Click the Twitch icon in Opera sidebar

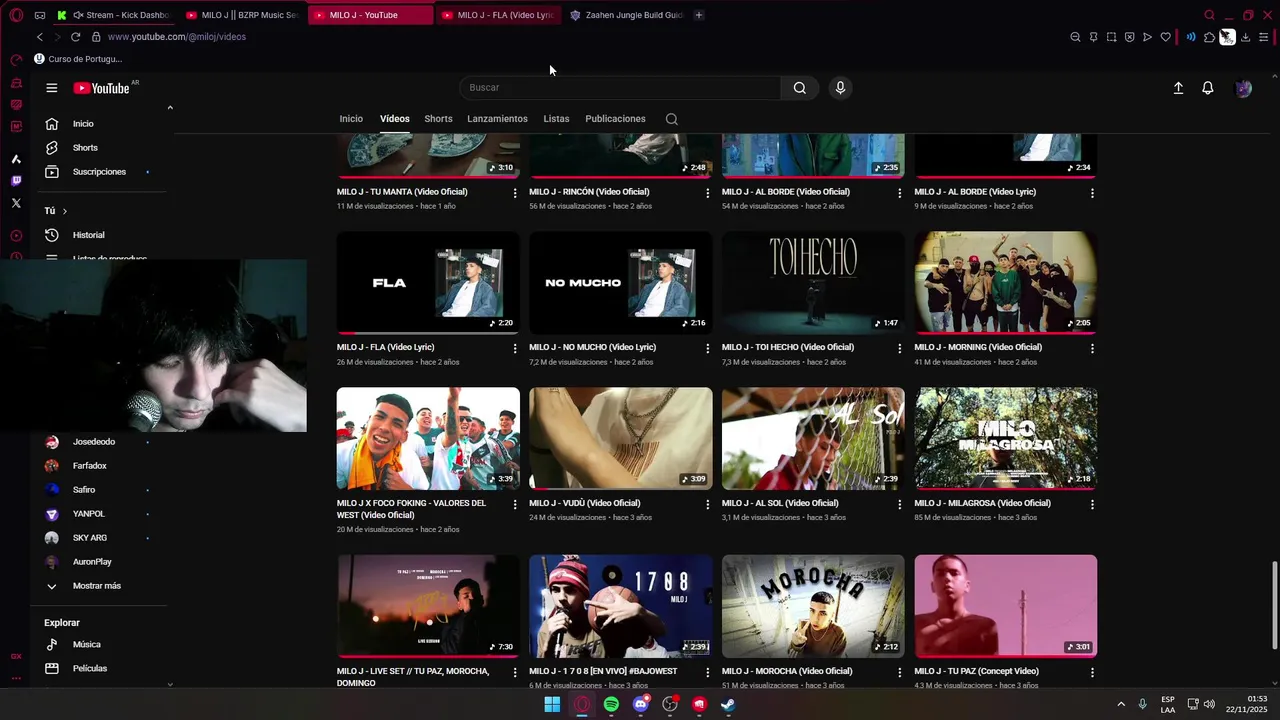pyautogui.click(x=16, y=181)
